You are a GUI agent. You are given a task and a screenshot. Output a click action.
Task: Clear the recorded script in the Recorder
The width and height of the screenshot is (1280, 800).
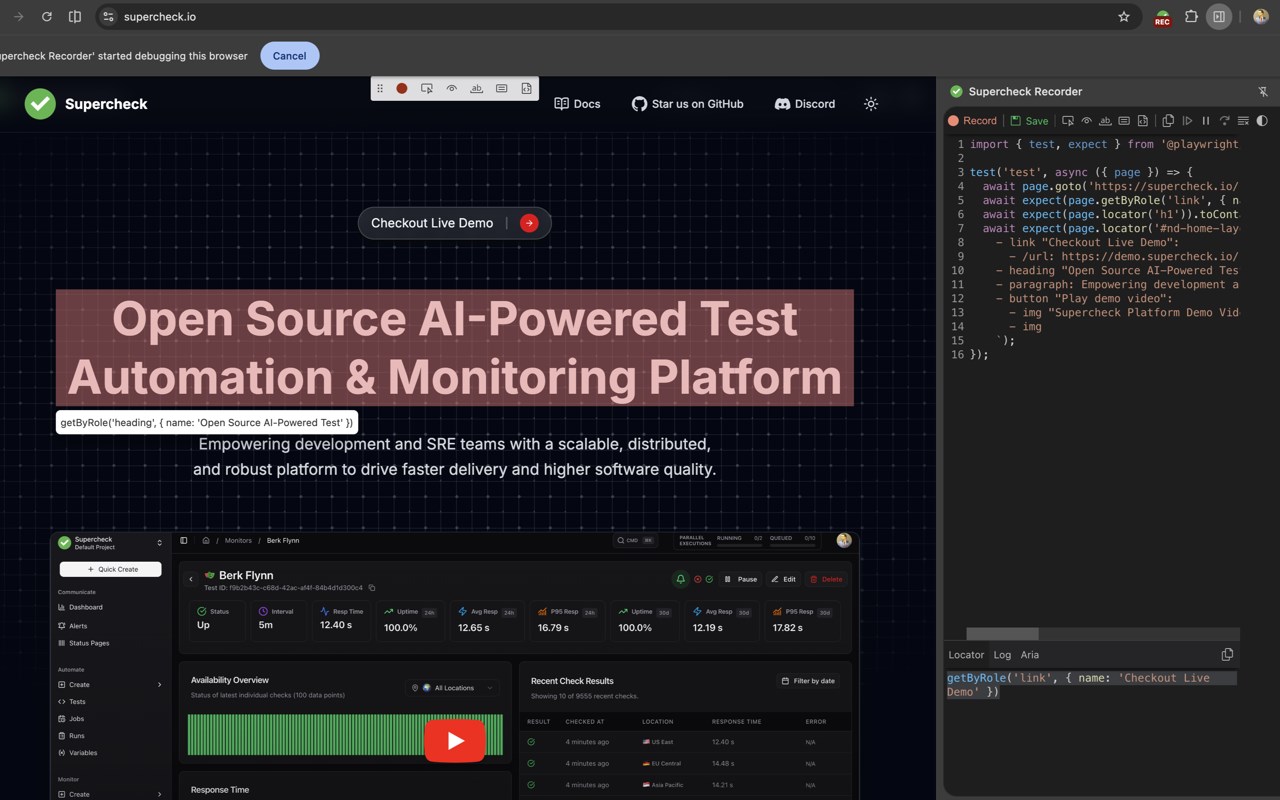click(x=1243, y=121)
